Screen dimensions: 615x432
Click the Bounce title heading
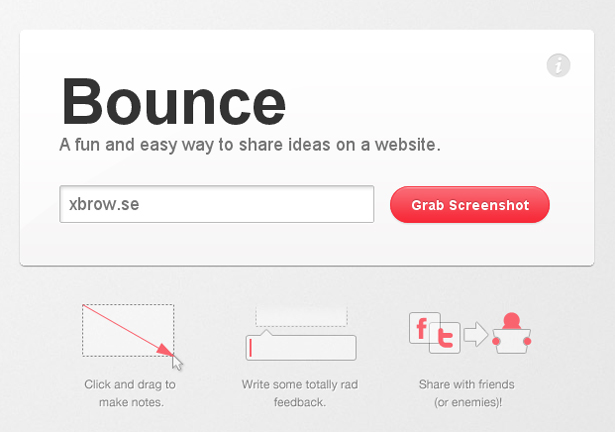(x=173, y=102)
